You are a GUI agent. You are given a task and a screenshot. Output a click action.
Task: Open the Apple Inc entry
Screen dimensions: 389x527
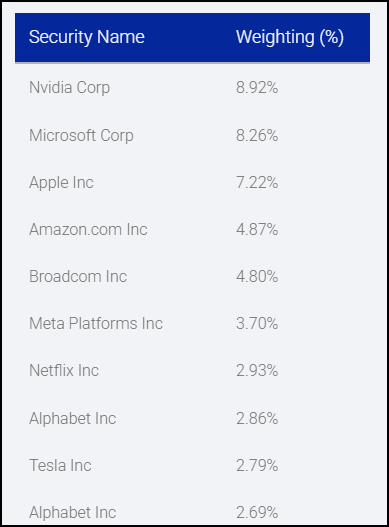(61, 183)
